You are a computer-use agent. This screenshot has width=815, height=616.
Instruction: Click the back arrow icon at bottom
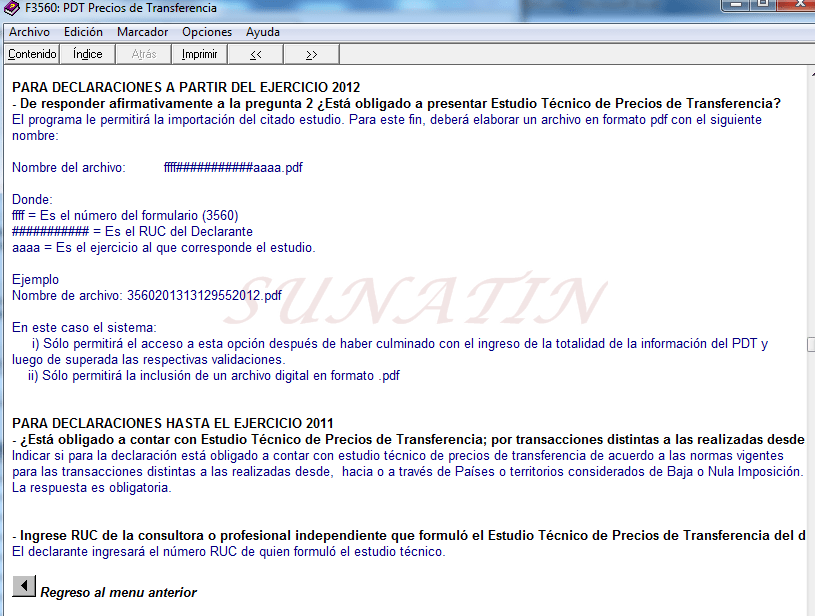pyautogui.click(x=23, y=587)
